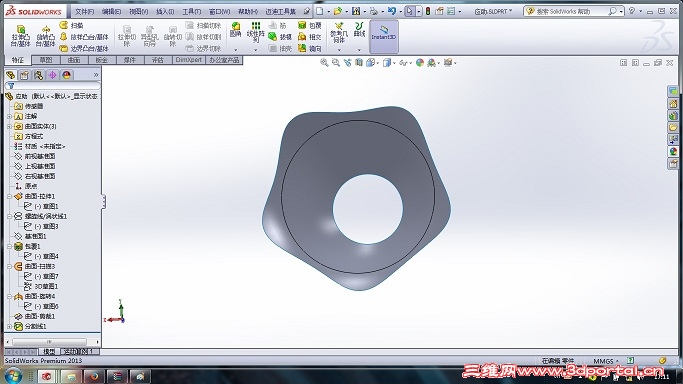Expand the 曲面实体(3) folder
Screen dimensions: 683x384
(x=10, y=126)
